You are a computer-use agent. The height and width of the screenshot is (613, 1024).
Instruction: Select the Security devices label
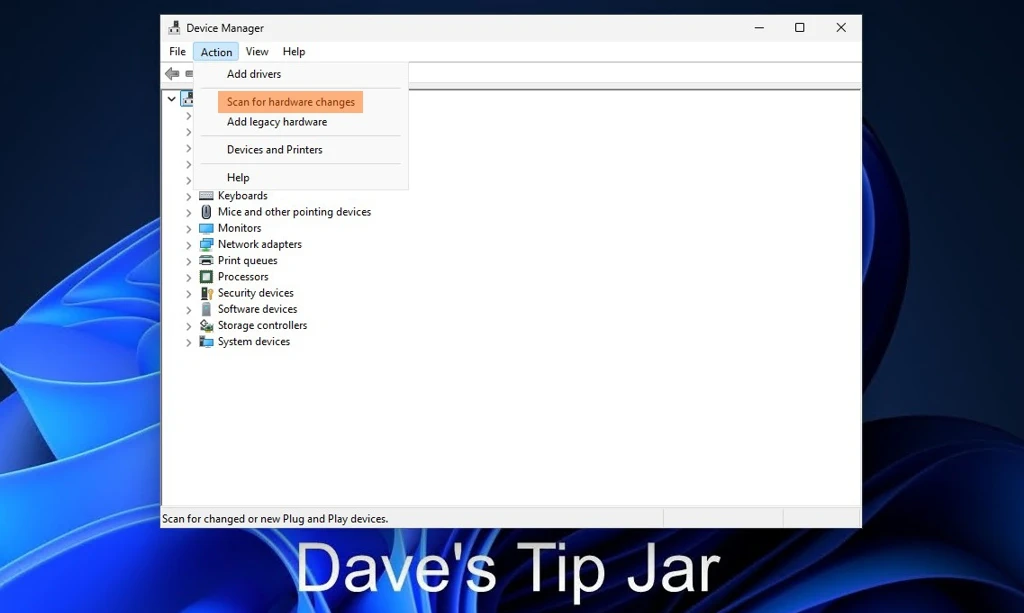coord(255,293)
